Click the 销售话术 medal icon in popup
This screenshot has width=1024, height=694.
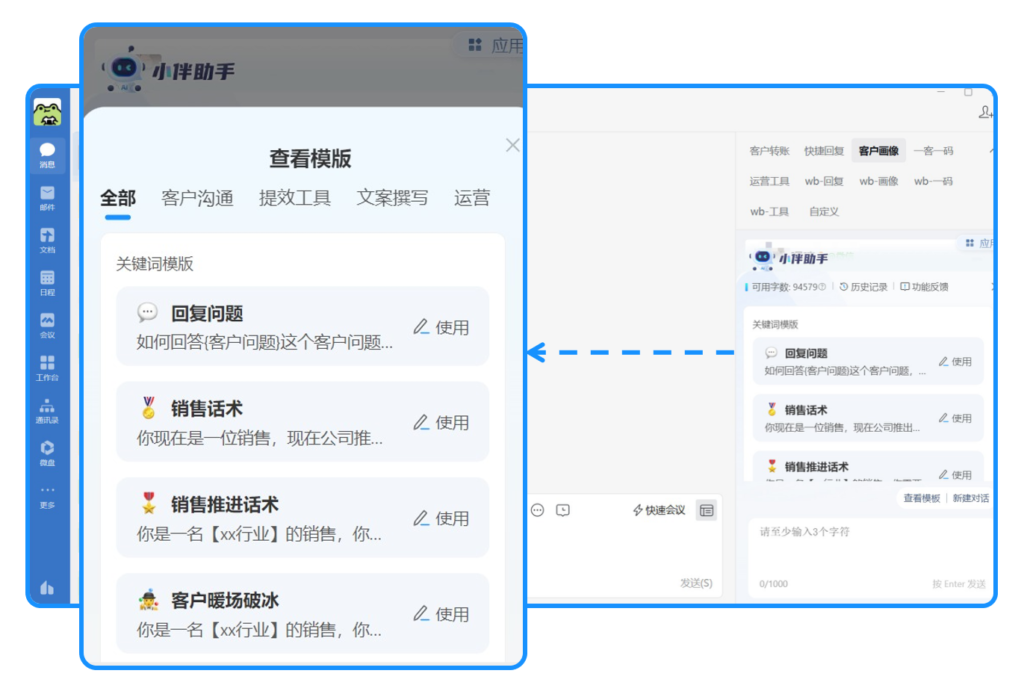(148, 407)
